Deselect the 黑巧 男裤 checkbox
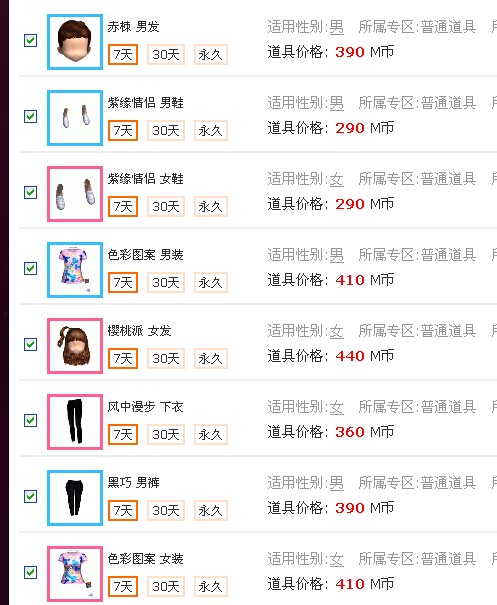 (30, 496)
